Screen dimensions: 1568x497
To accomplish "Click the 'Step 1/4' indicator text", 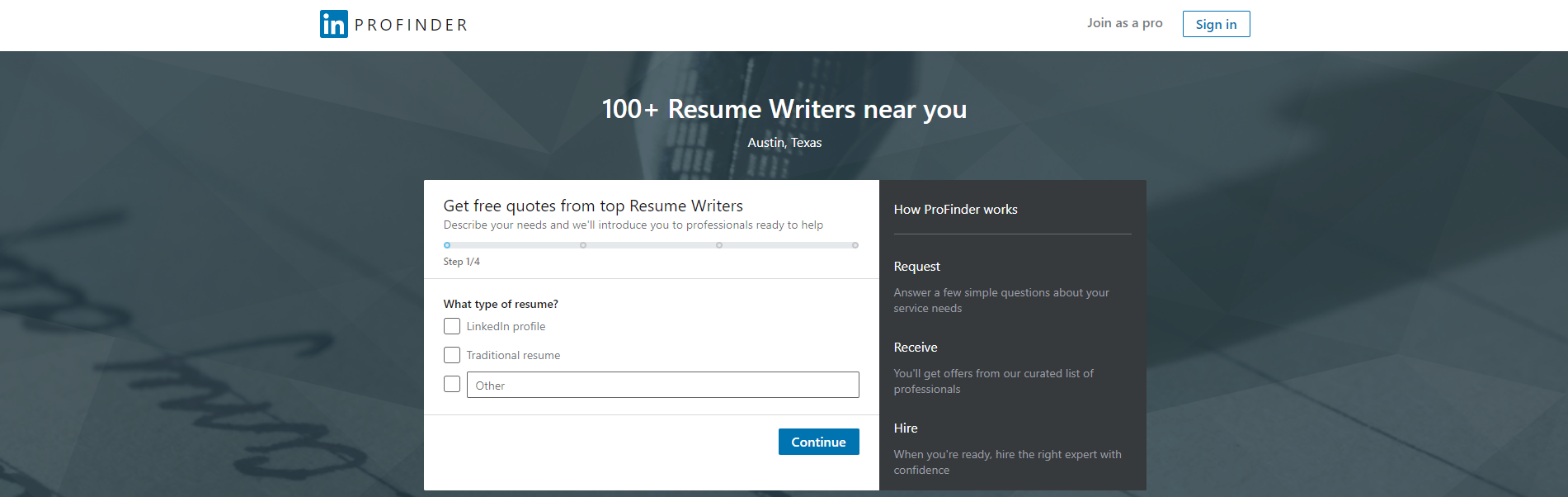I will [461, 262].
